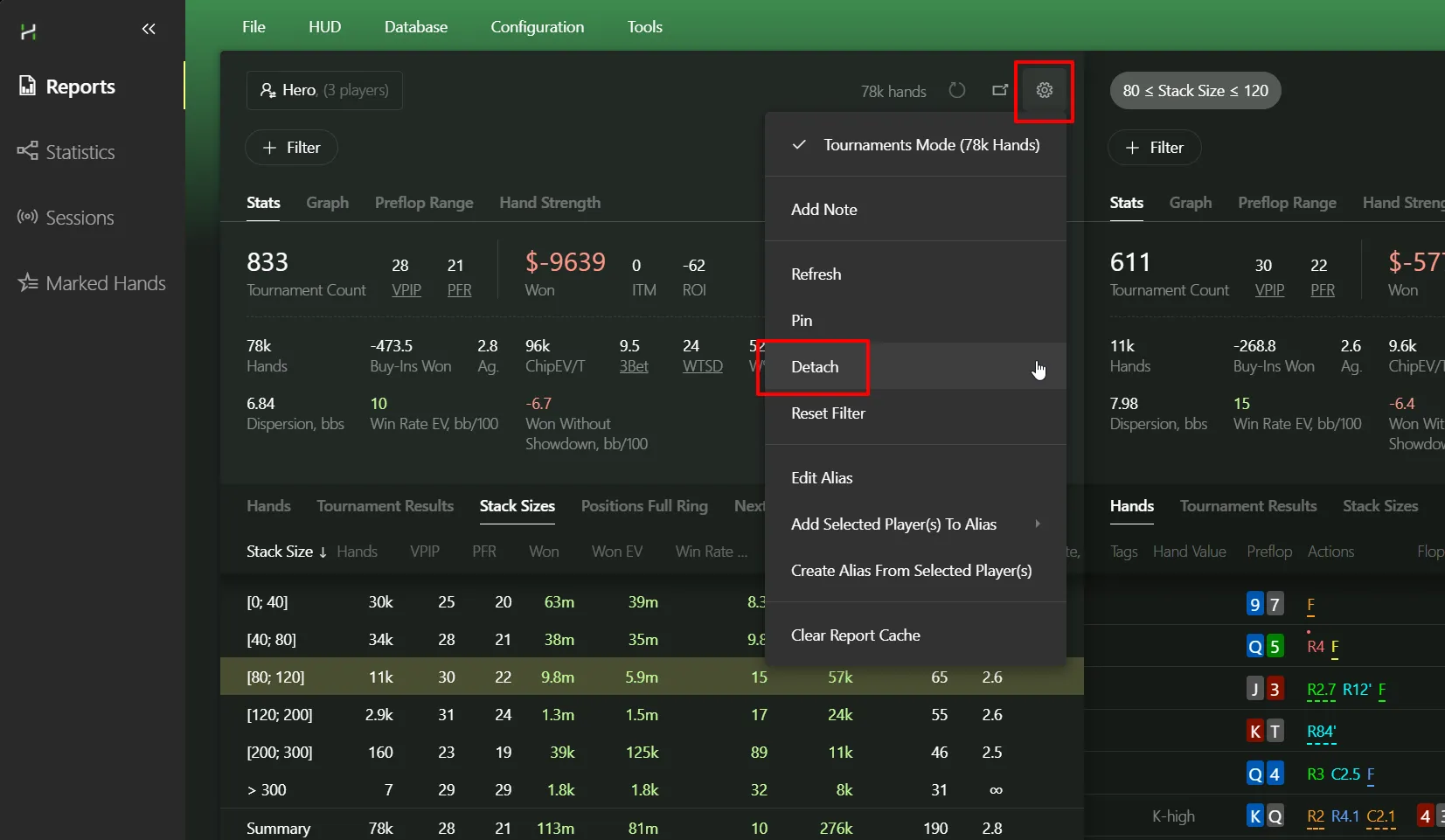Screen dimensions: 1445x840
Task: Open Marked Hands in the sidebar
Action: pos(105,283)
